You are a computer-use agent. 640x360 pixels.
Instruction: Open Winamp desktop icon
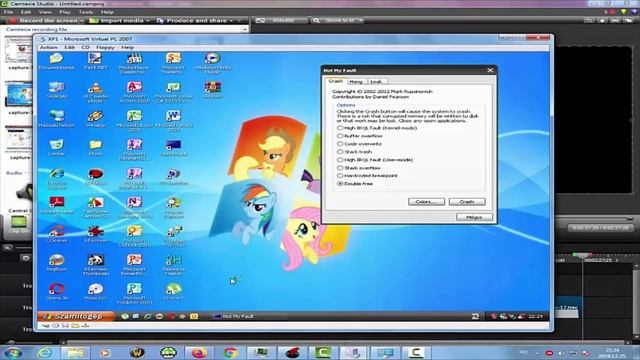tap(95, 119)
